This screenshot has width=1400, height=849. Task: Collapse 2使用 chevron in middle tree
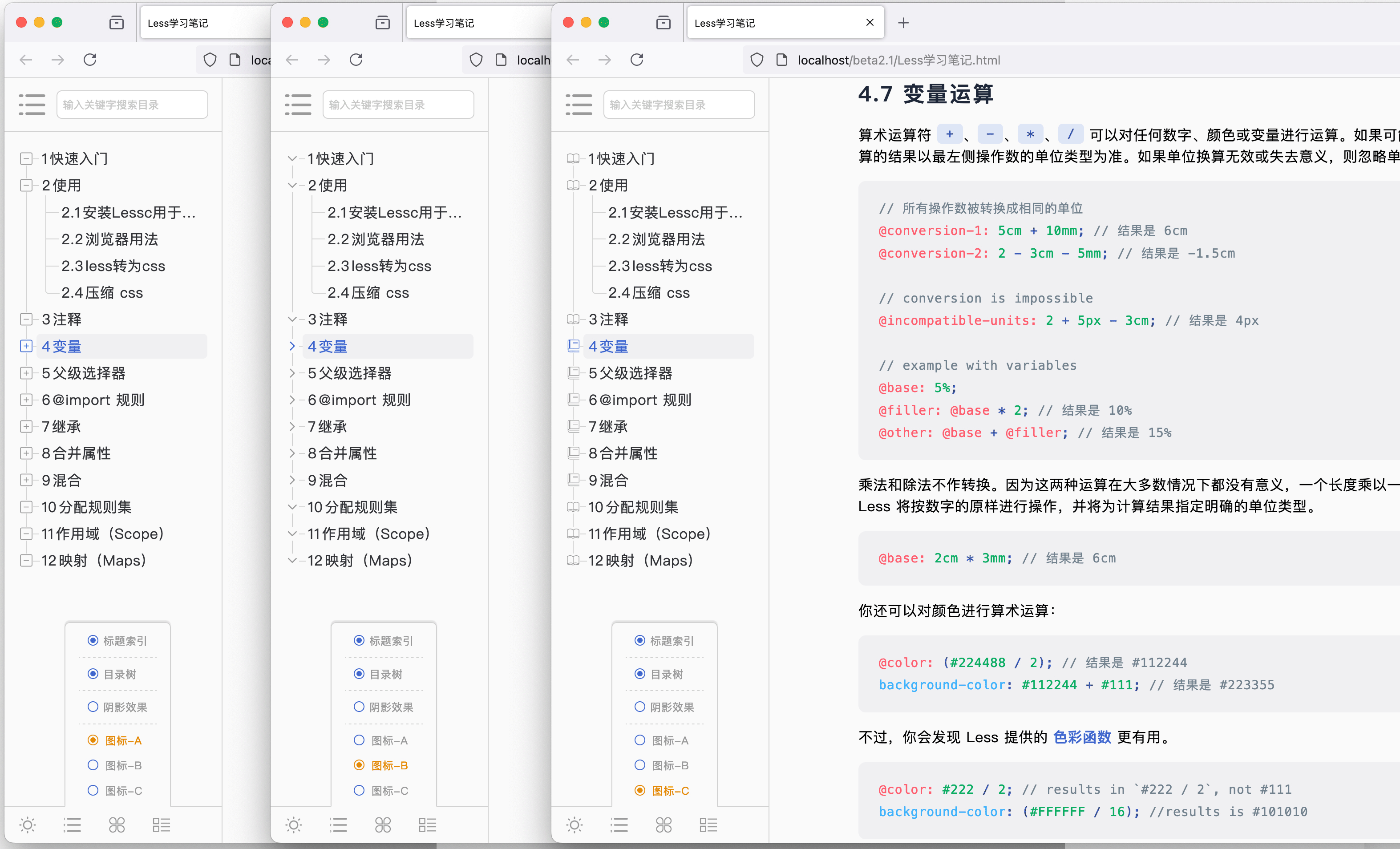click(292, 185)
